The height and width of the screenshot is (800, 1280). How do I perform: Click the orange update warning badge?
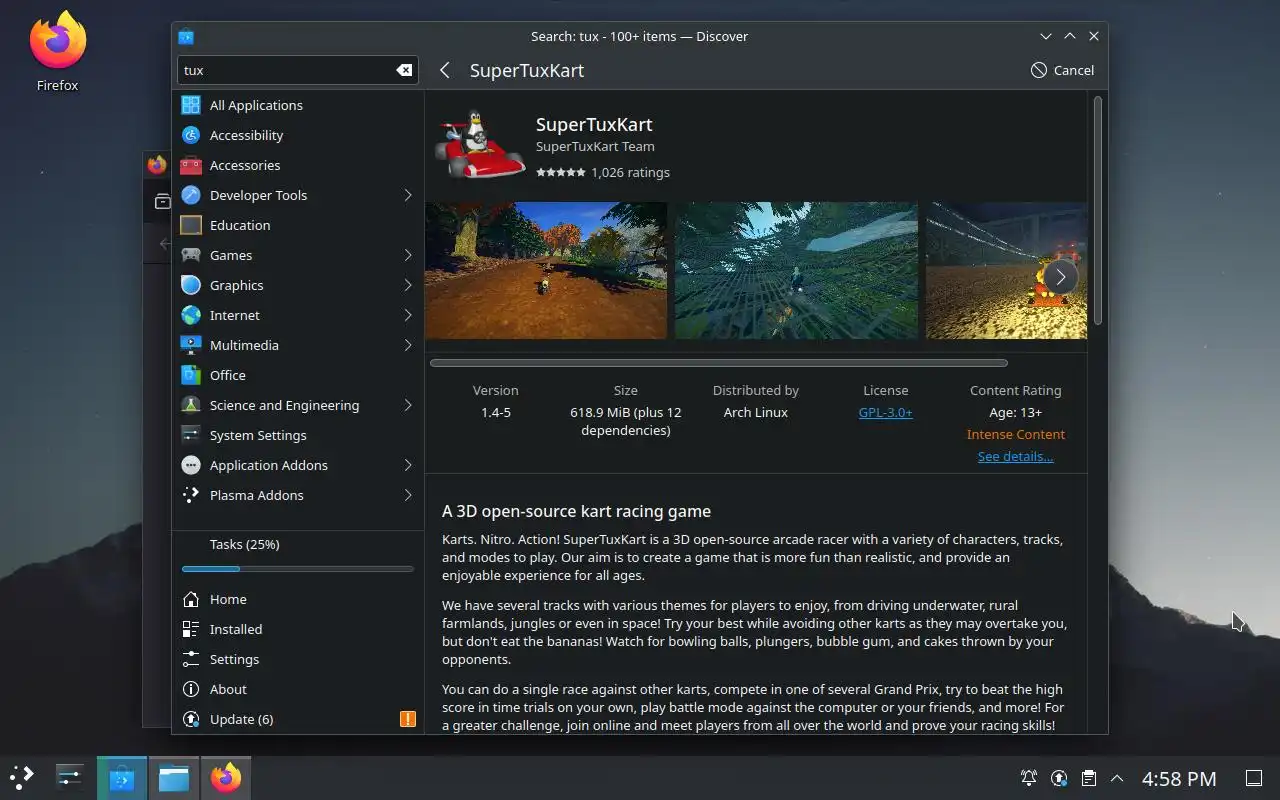click(407, 719)
